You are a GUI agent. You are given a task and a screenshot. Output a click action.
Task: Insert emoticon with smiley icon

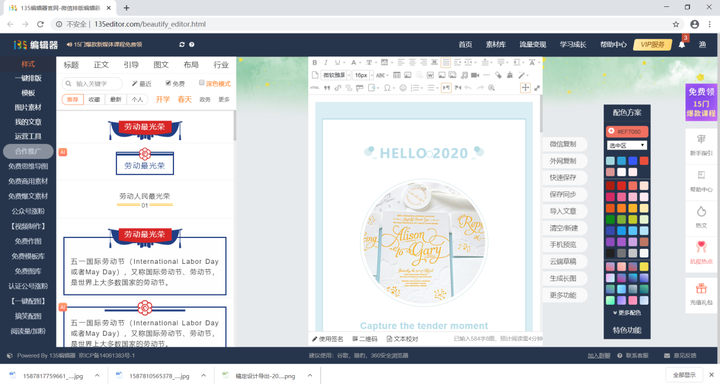(x=403, y=88)
